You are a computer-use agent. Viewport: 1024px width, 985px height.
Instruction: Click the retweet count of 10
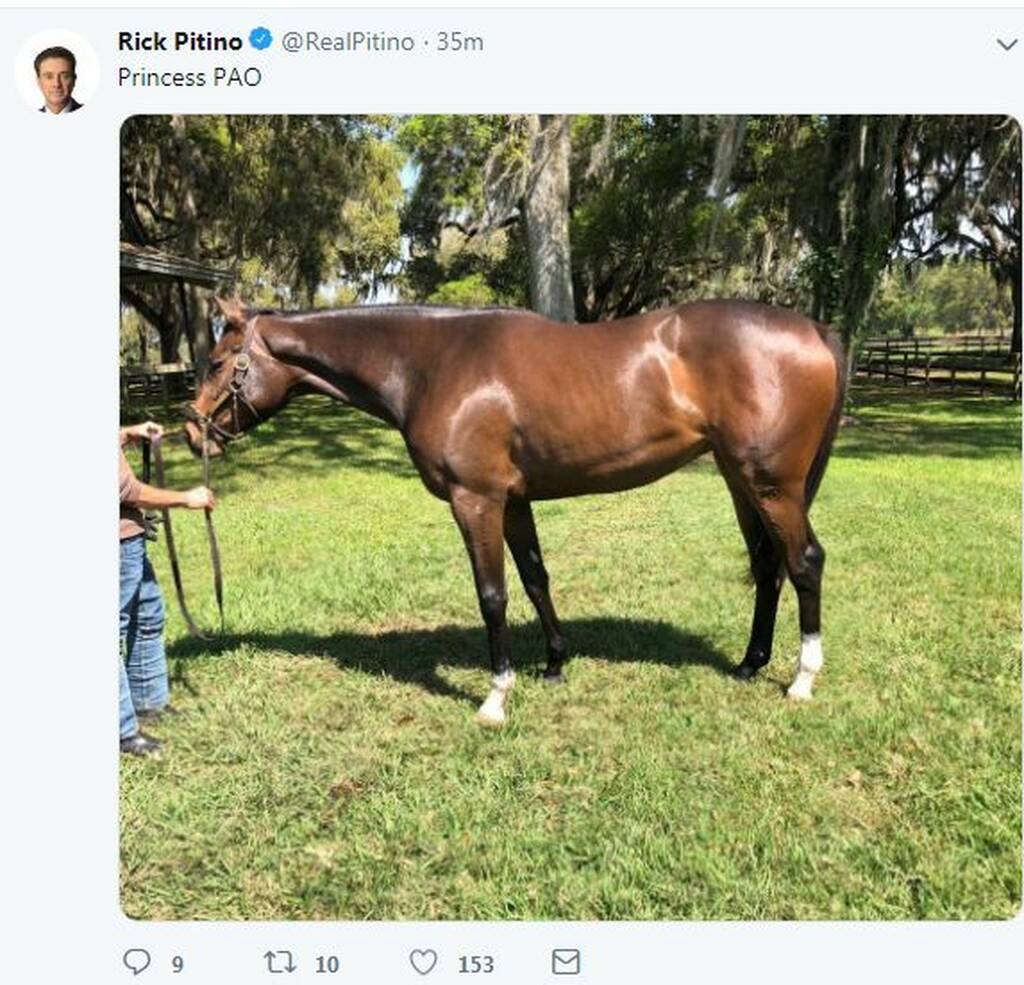point(327,964)
